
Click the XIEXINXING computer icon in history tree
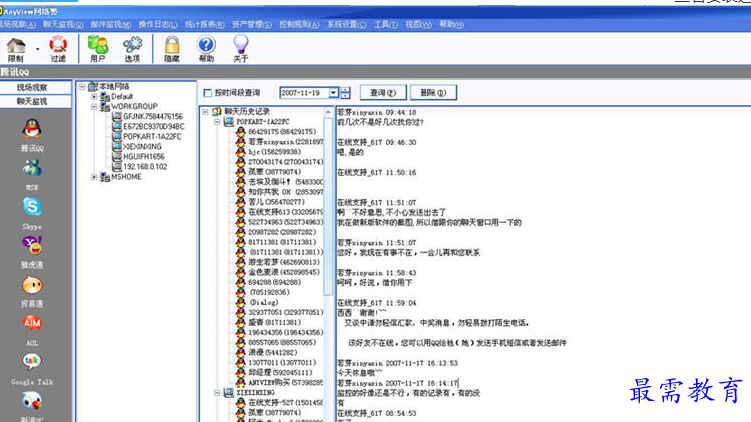point(229,392)
